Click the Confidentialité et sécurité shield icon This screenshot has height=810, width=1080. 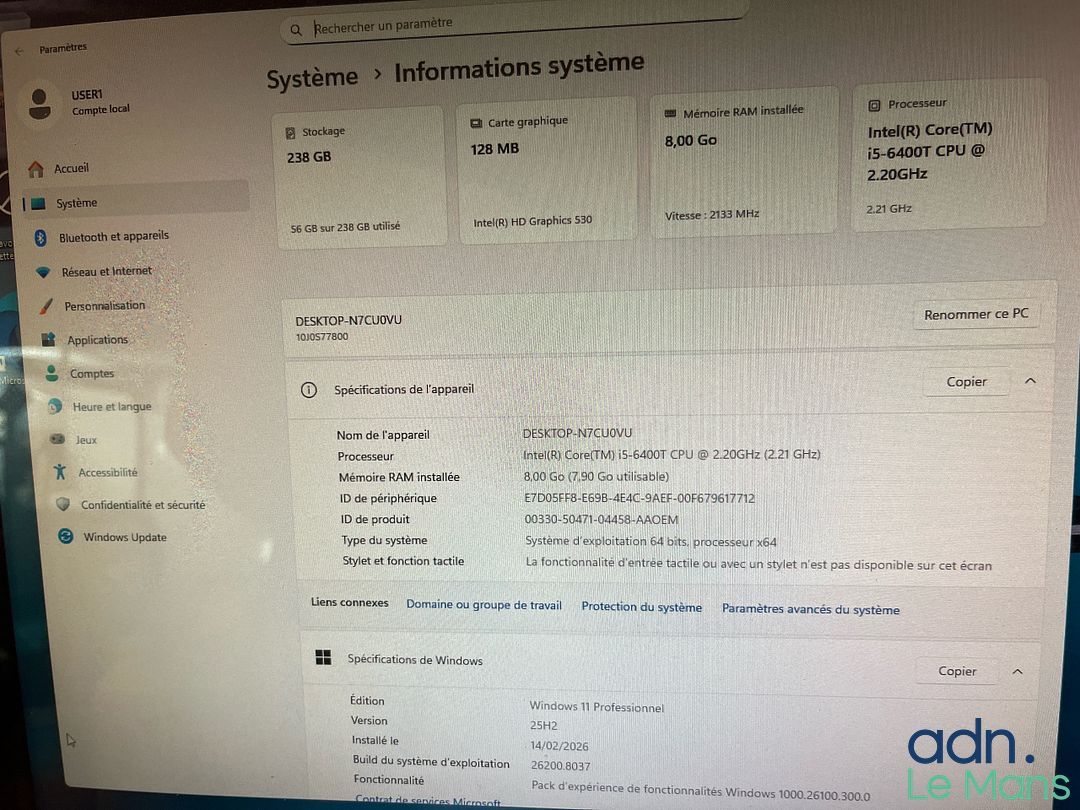63,504
